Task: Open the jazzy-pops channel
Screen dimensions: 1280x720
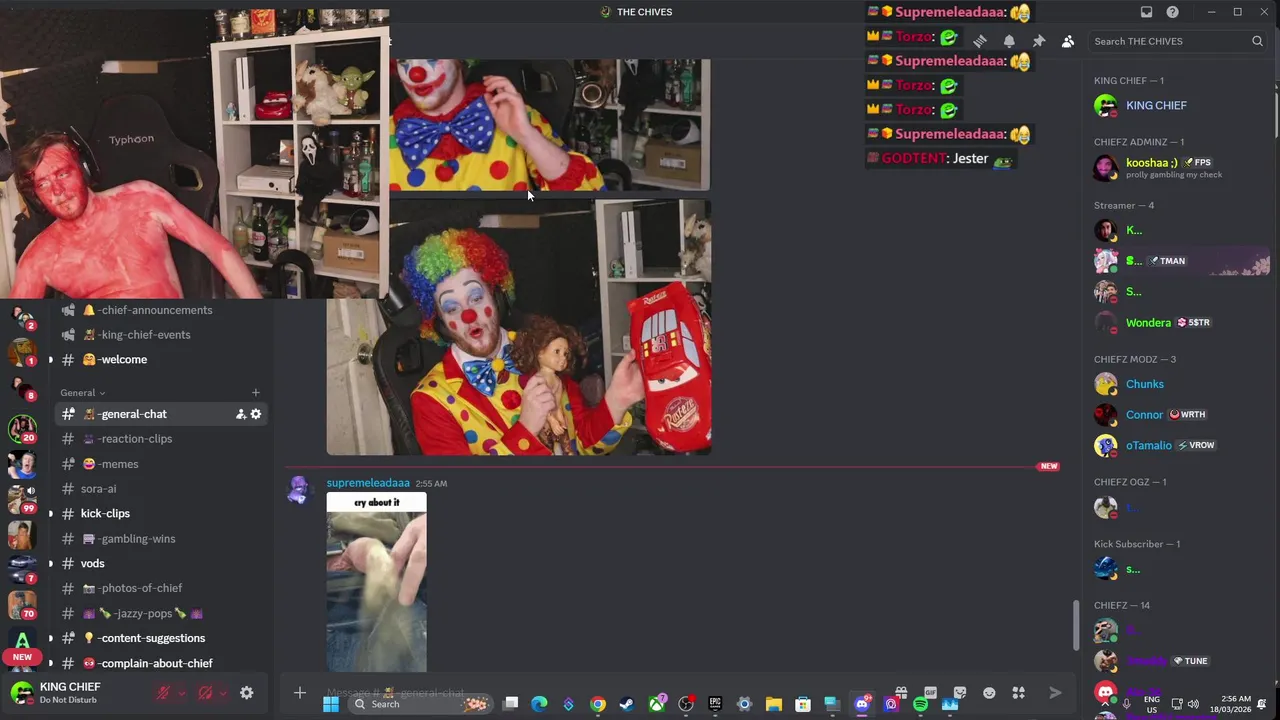Action: click(160, 613)
